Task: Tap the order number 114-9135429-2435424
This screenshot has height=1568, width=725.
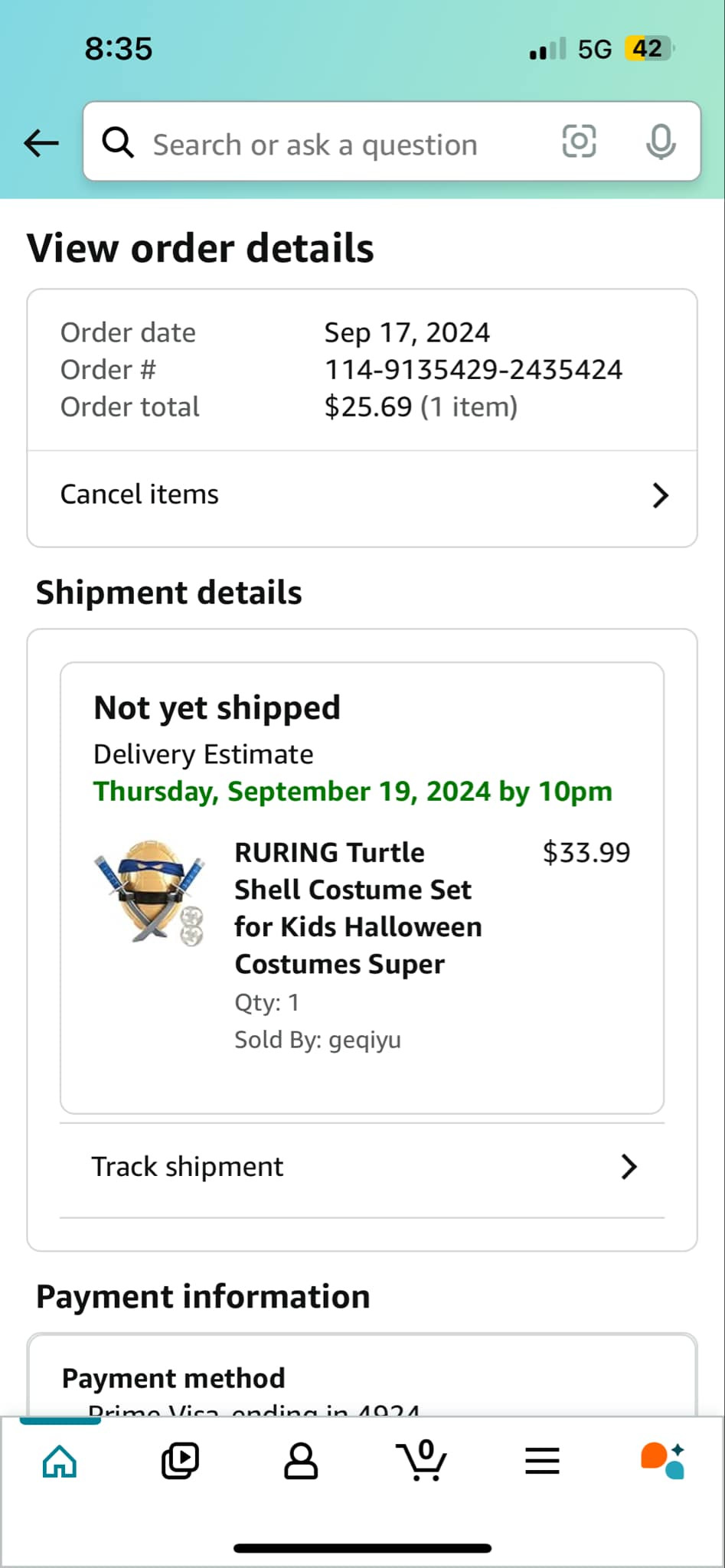Action: (473, 370)
